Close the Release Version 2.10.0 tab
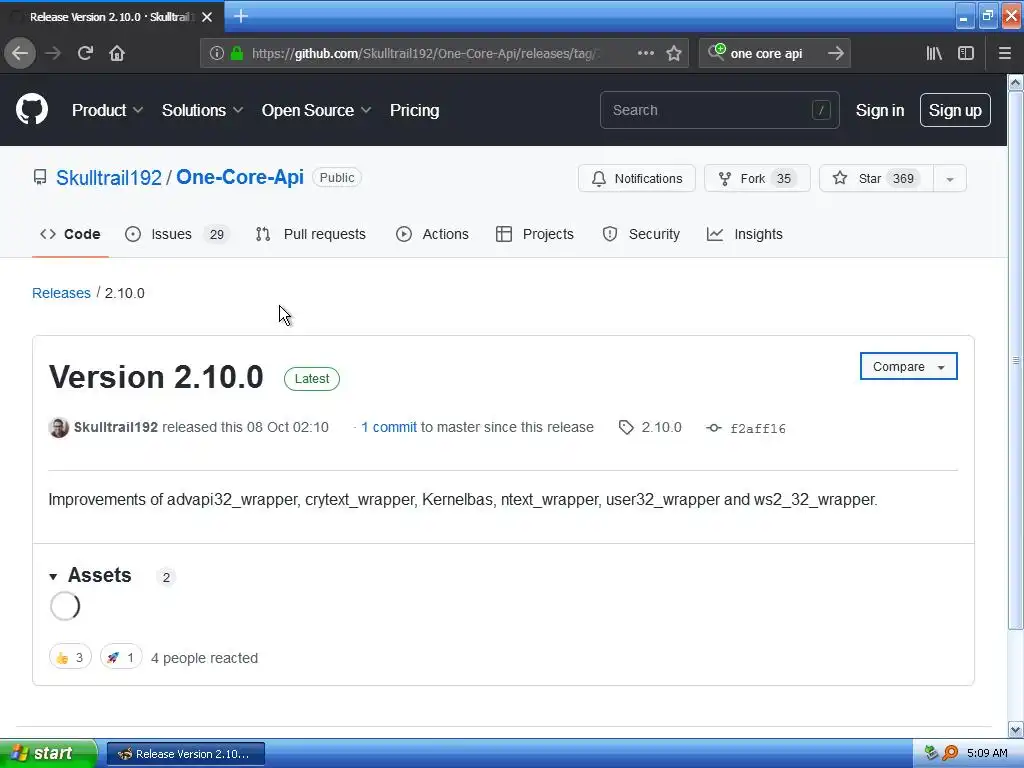 click(x=207, y=17)
